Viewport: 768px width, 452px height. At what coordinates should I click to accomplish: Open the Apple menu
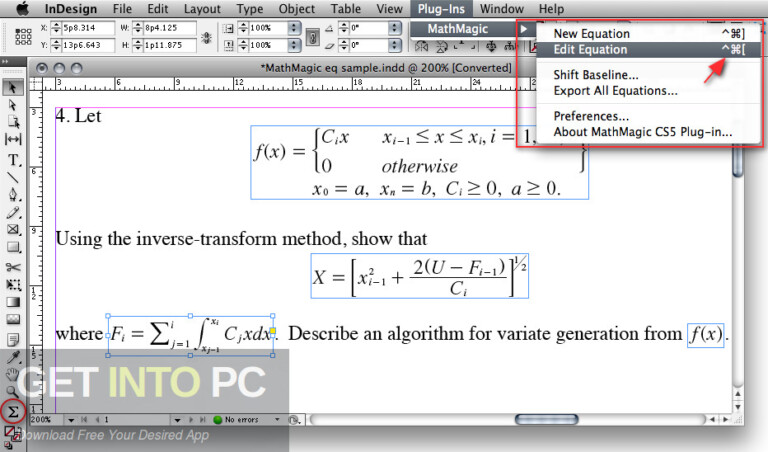(x=23, y=9)
